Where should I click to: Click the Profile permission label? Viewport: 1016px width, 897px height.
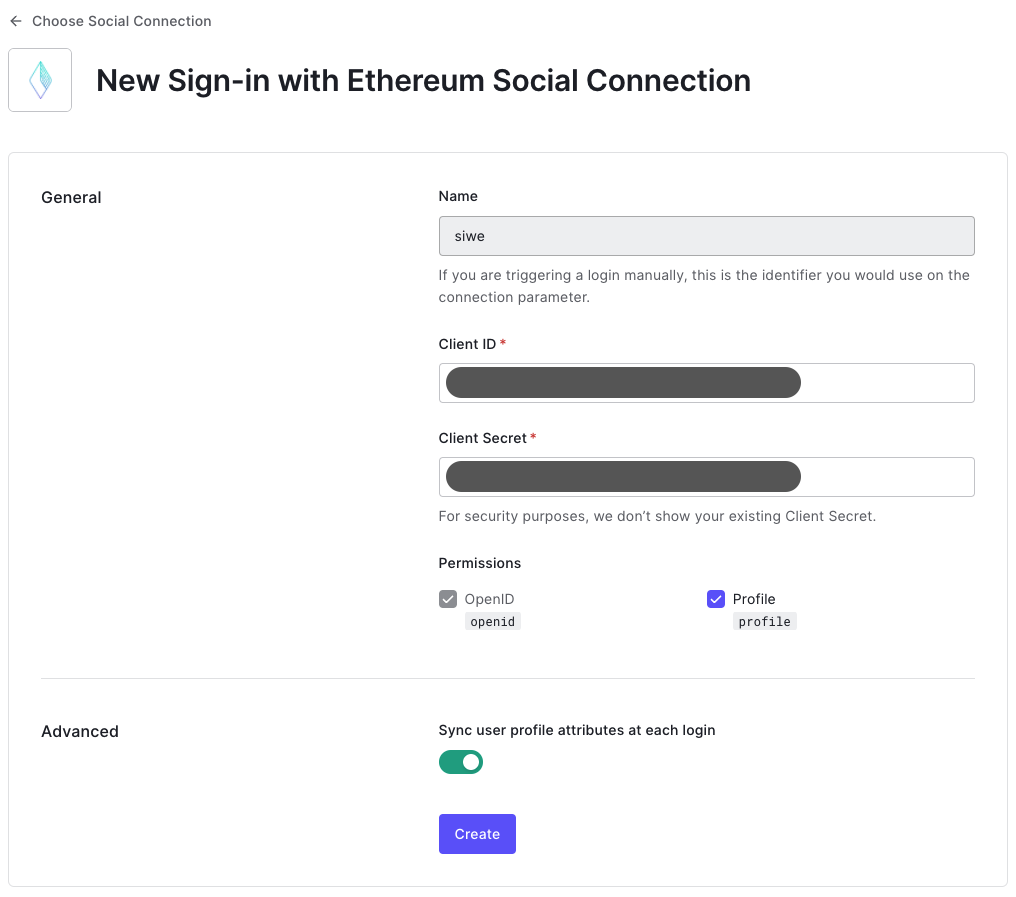tap(754, 599)
